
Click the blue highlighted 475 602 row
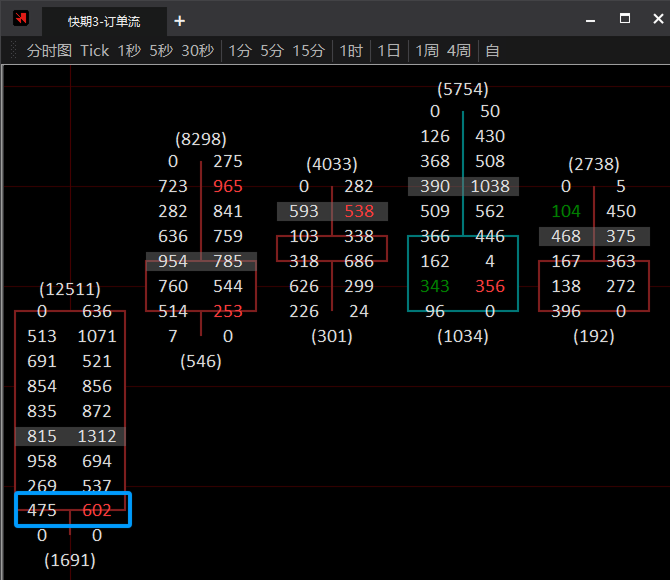72,510
